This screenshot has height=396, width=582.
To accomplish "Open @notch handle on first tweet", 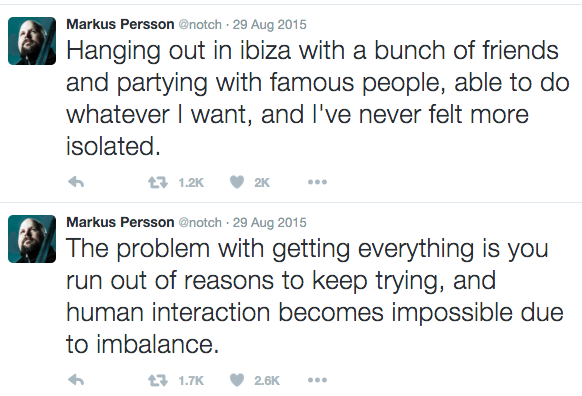I will point(200,24).
